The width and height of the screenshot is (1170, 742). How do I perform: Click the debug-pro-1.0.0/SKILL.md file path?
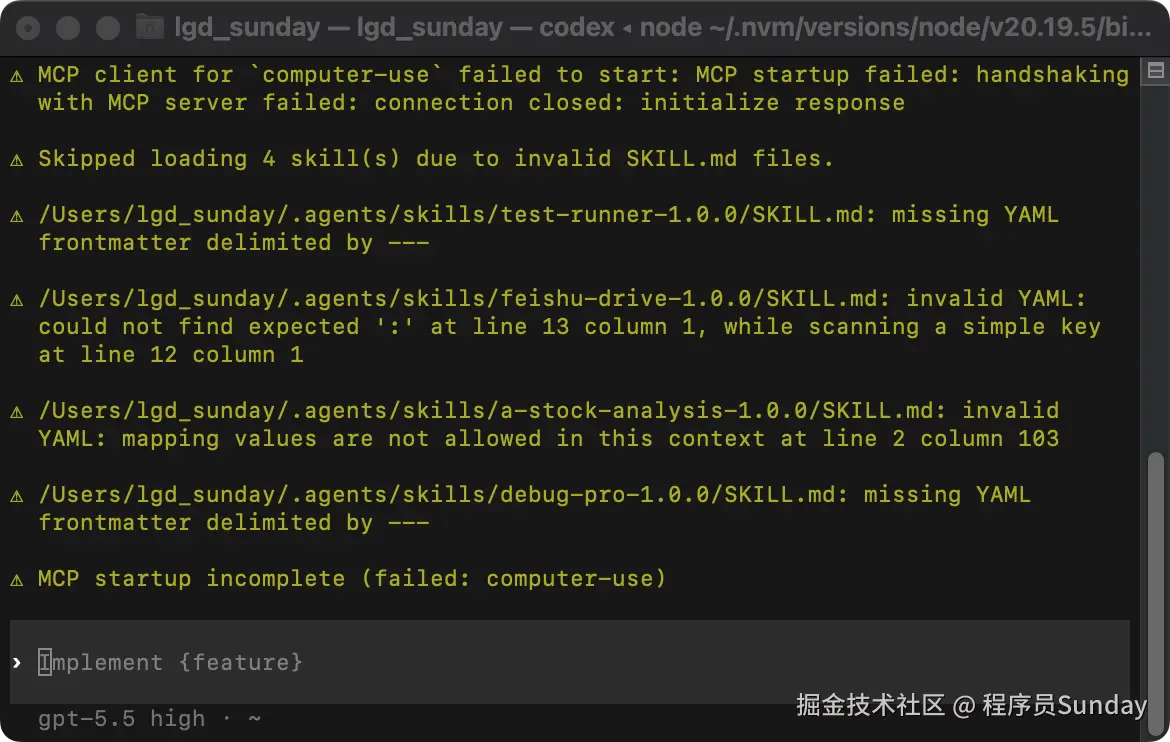click(442, 495)
